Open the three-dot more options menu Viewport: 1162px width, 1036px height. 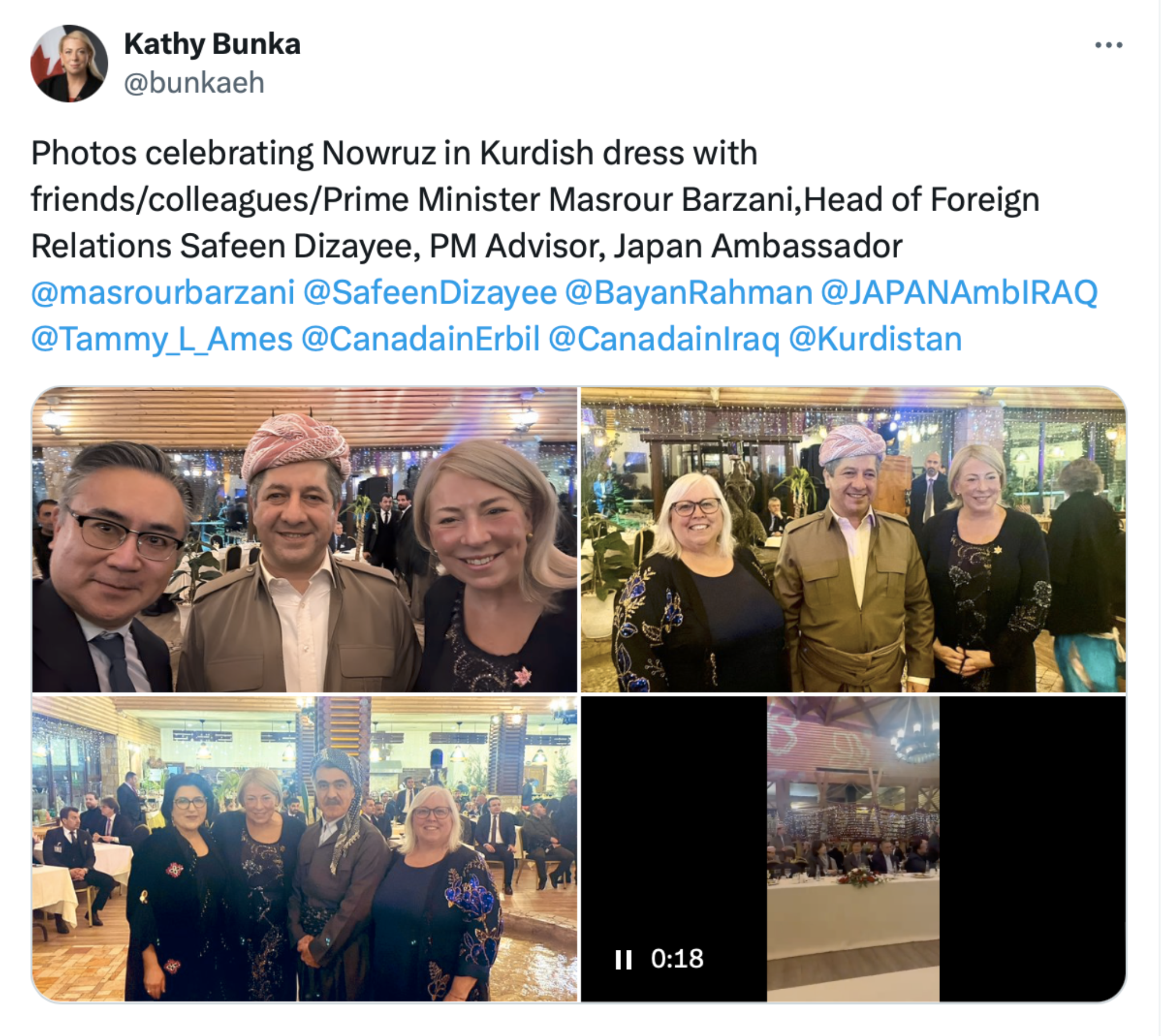coord(1108,45)
